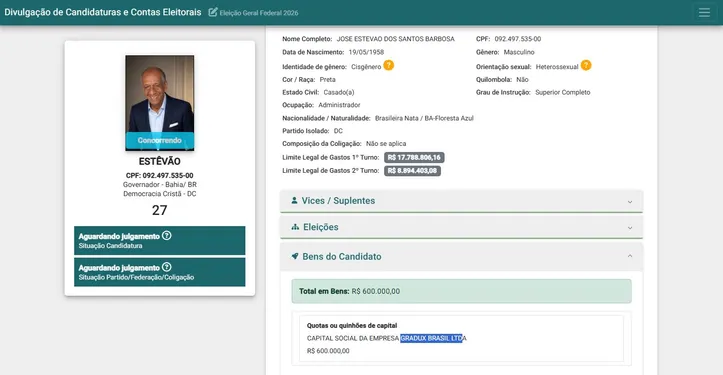Click the Aguardando julgamento Situação Partido/Federação/Coligação box
The width and height of the screenshot is (723, 375).
(160, 272)
